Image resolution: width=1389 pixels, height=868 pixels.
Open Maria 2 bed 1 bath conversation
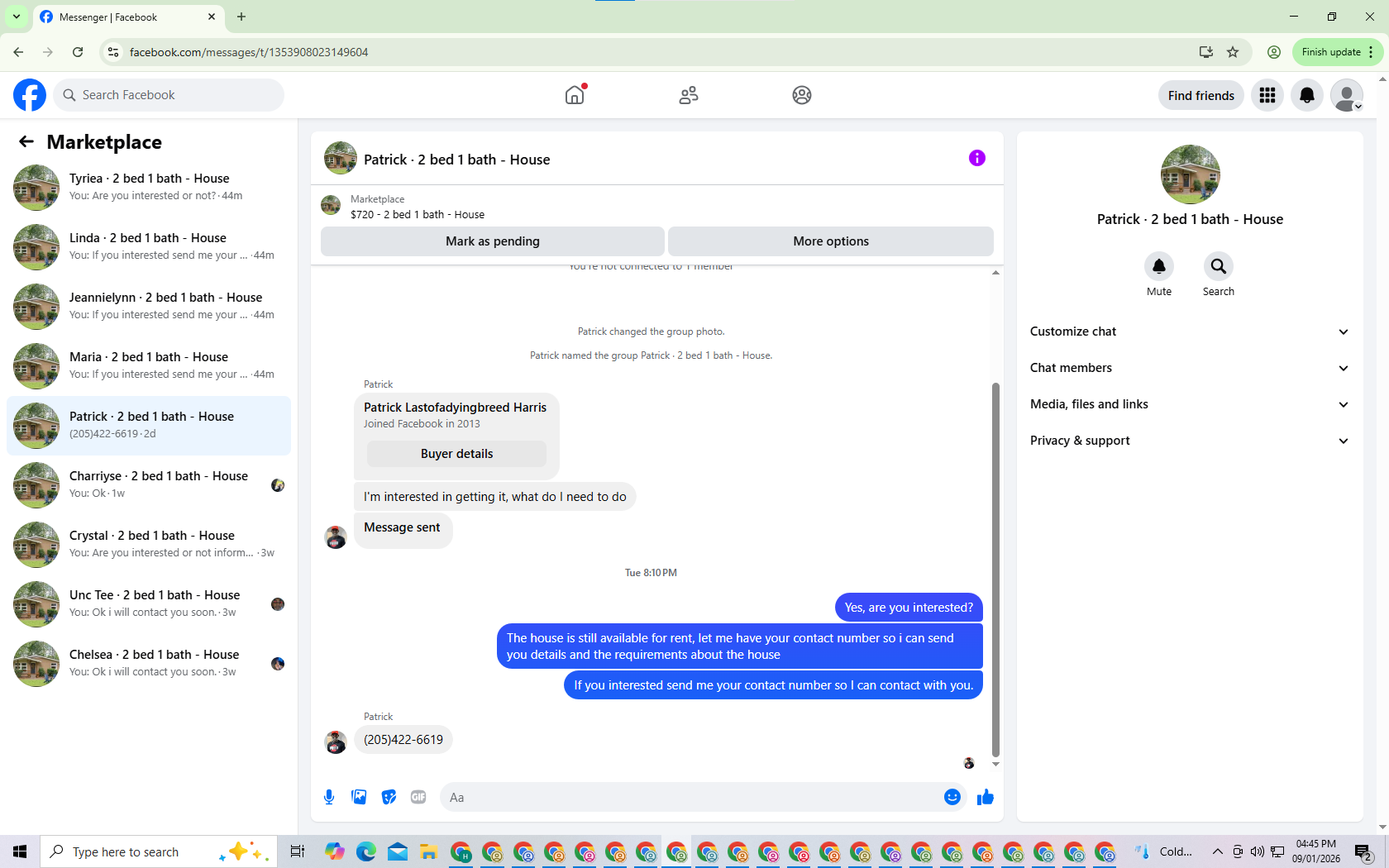pyautogui.click(x=149, y=366)
